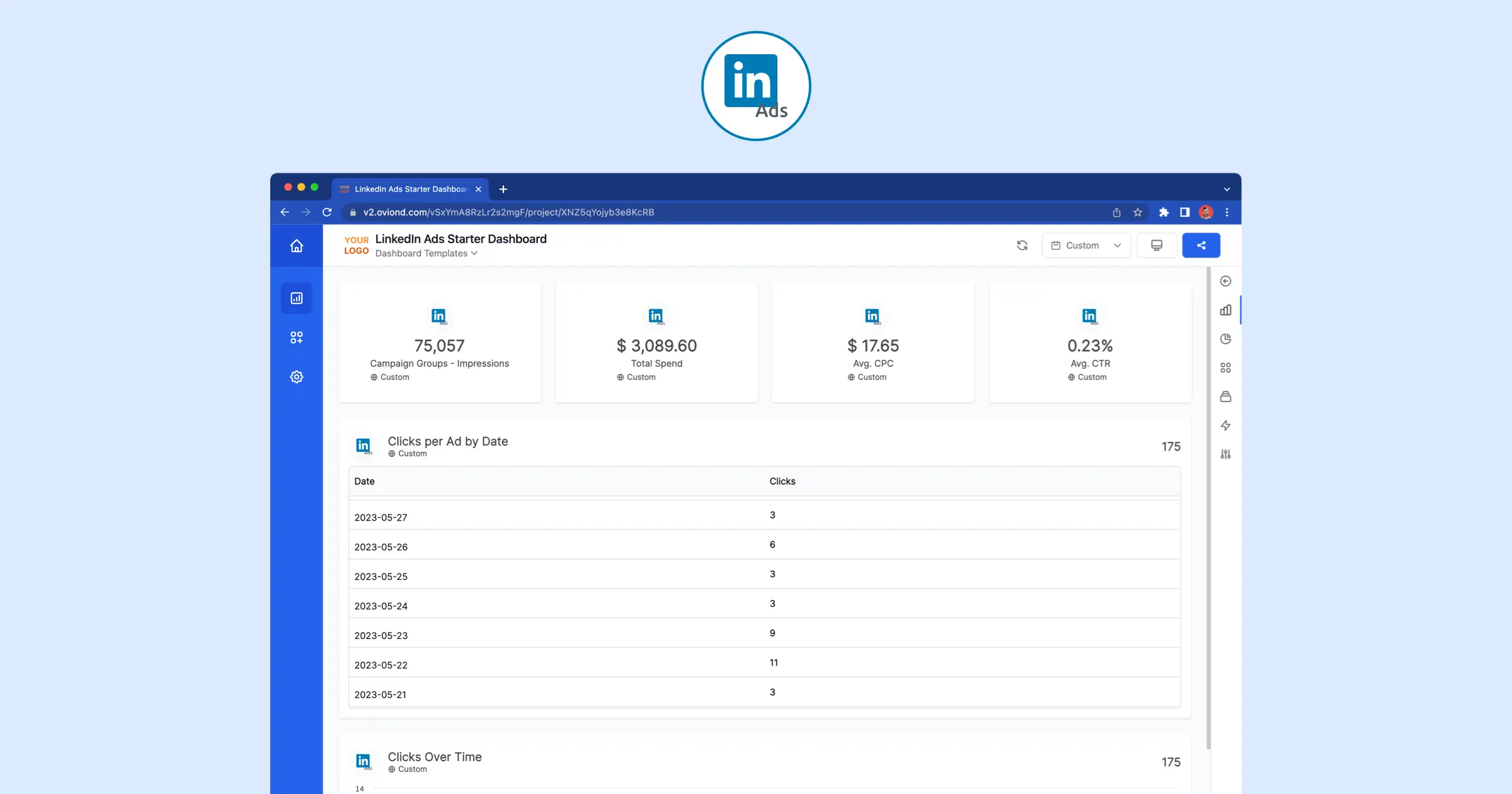This screenshot has height=794, width=1512.
Task: Open the add widgets icon in left sidebar
Action: pos(296,338)
